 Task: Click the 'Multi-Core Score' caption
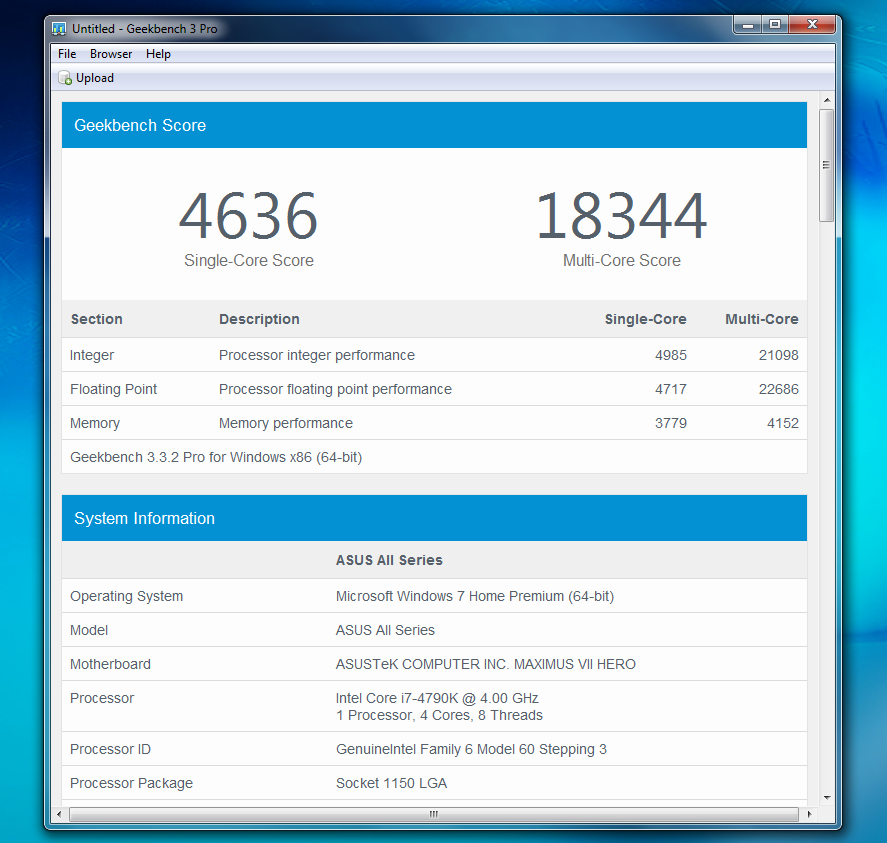pyautogui.click(x=622, y=260)
